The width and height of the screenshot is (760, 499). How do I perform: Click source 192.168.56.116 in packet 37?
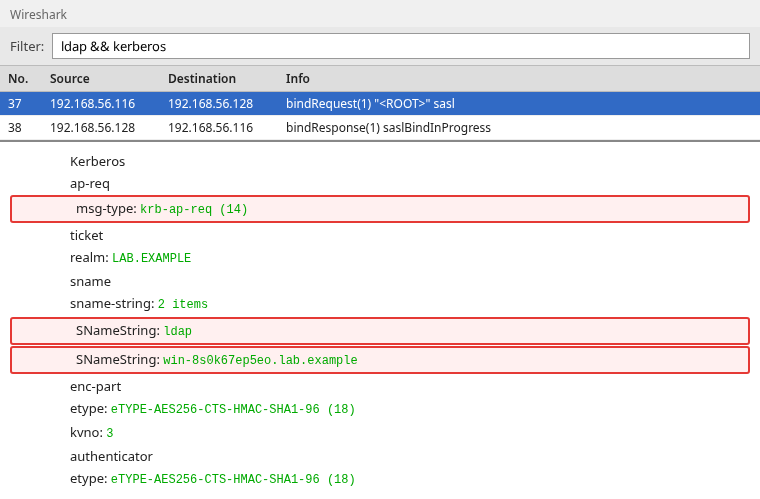(x=92, y=104)
